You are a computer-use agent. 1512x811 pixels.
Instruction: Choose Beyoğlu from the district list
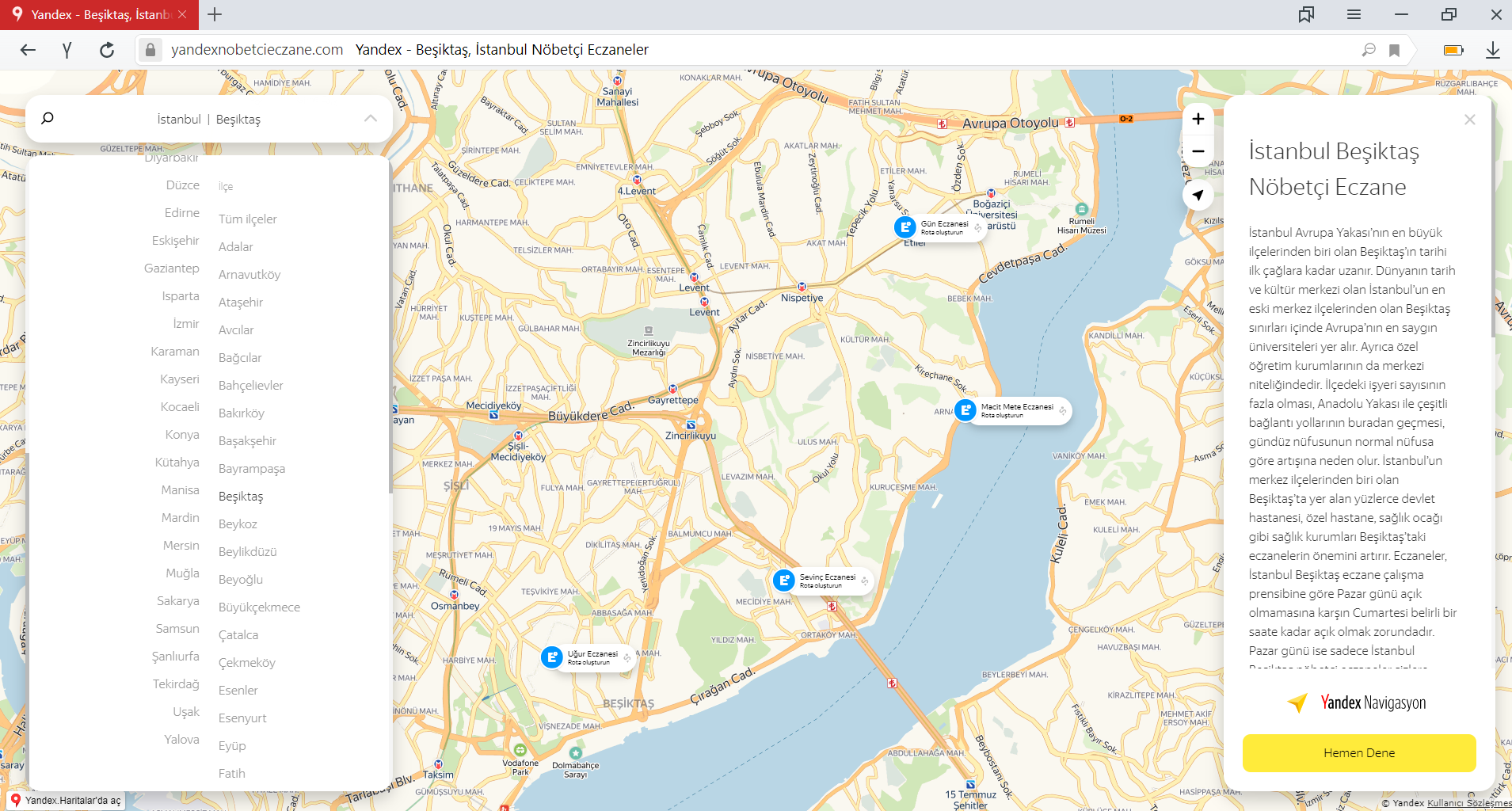pos(241,580)
